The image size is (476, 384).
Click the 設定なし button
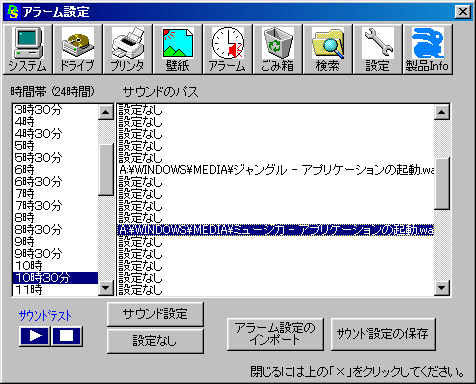click(155, 341)
